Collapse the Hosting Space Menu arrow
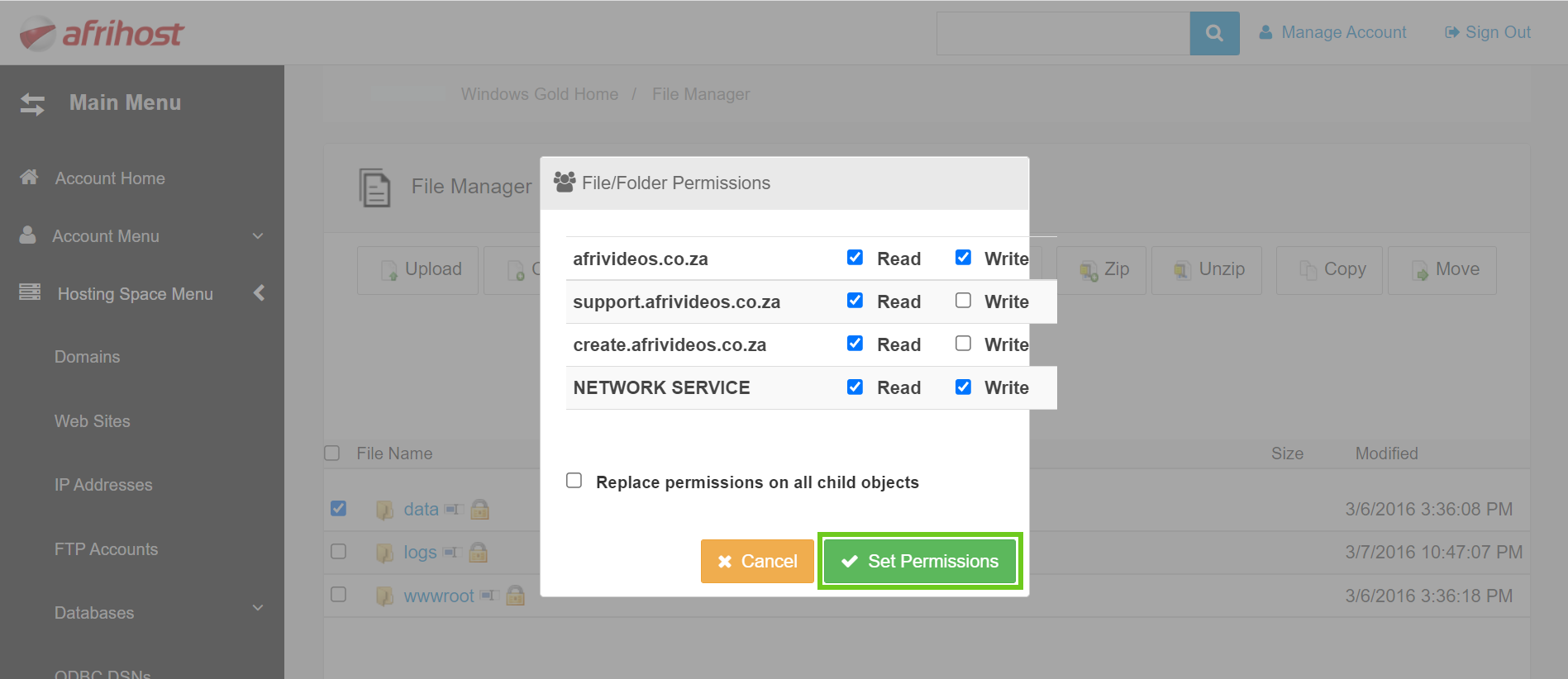This screenshot has width=1568, height=679. [x=259, y=293]
